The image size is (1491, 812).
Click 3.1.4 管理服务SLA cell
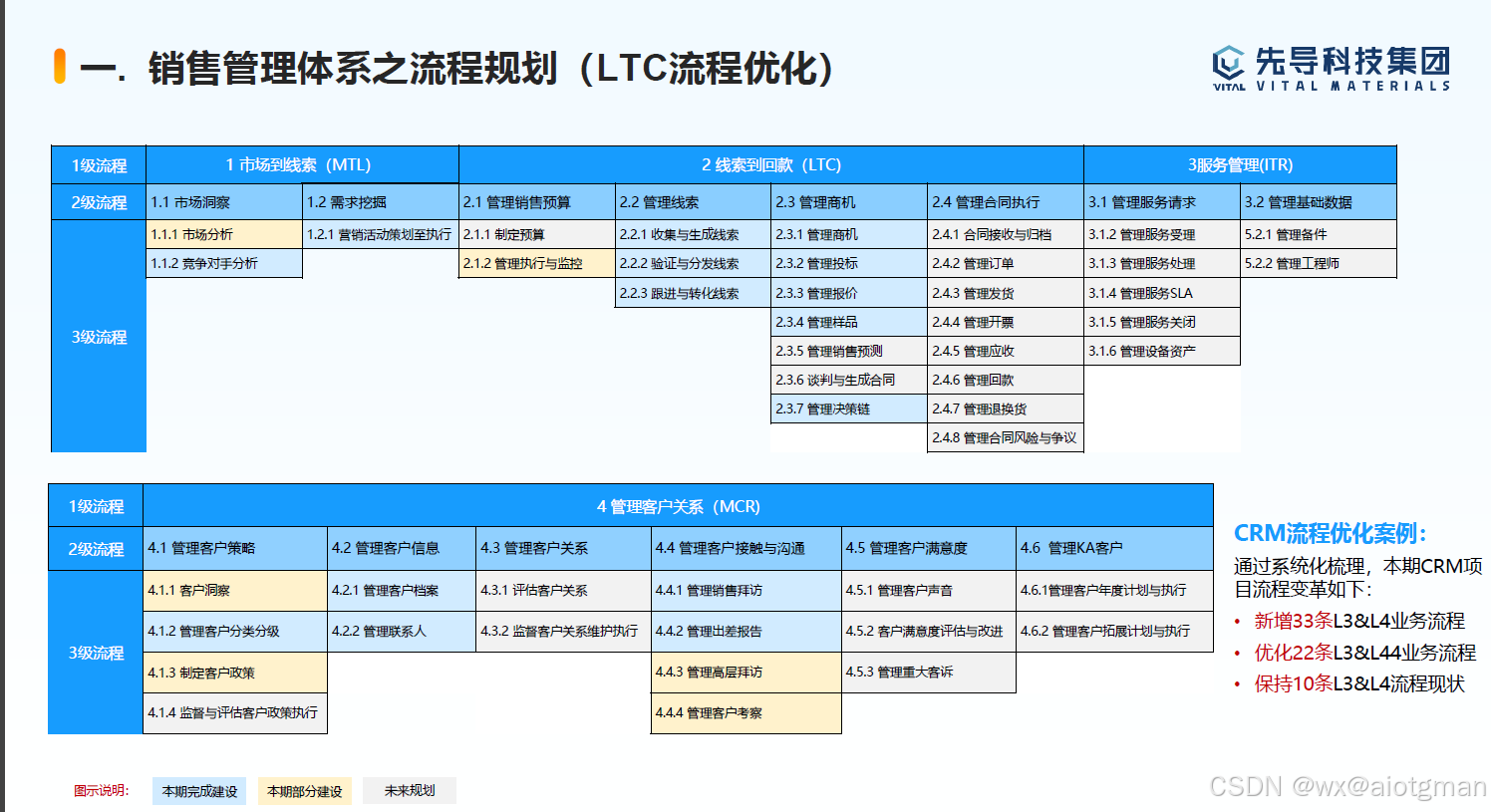click(x=1162, y=293)
